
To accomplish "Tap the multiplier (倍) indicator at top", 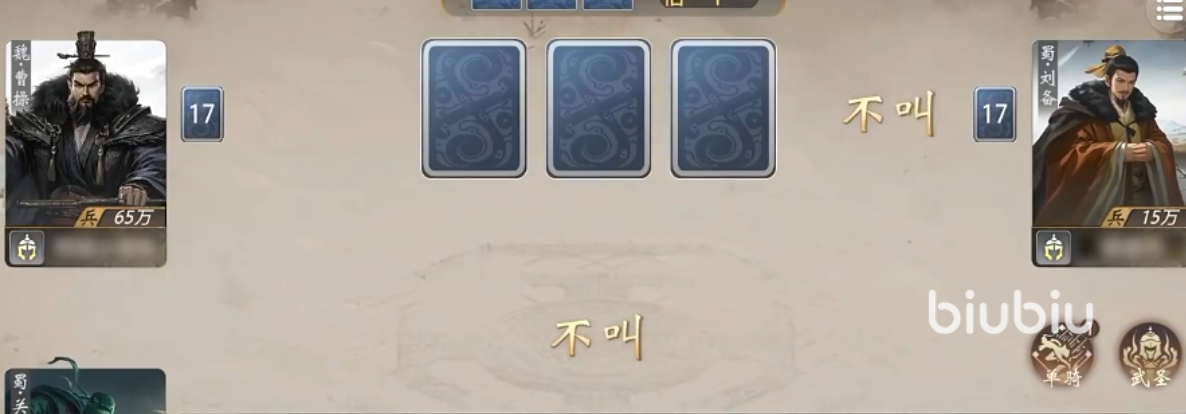I will 696,3.
